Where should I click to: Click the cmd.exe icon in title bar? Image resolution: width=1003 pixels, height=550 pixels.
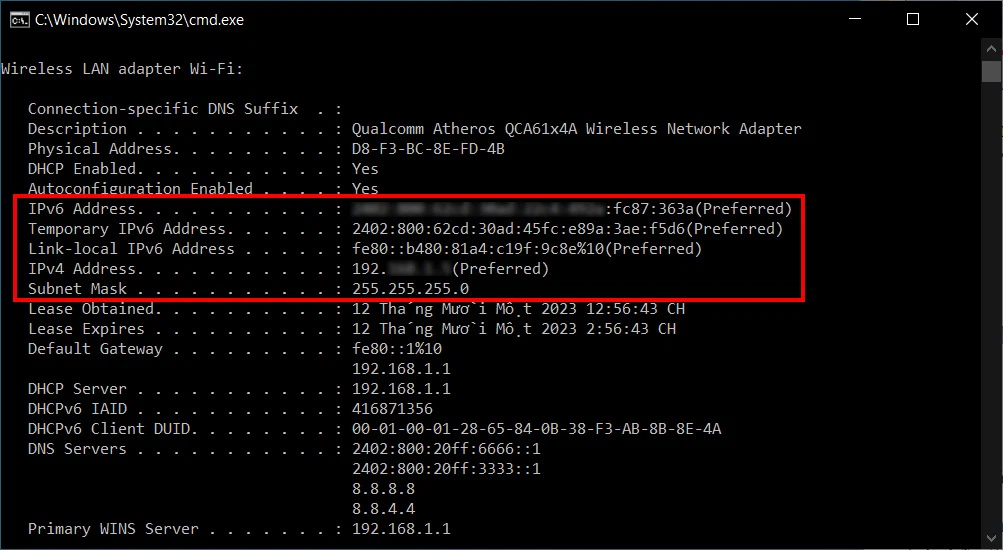(x=19, y=20)
